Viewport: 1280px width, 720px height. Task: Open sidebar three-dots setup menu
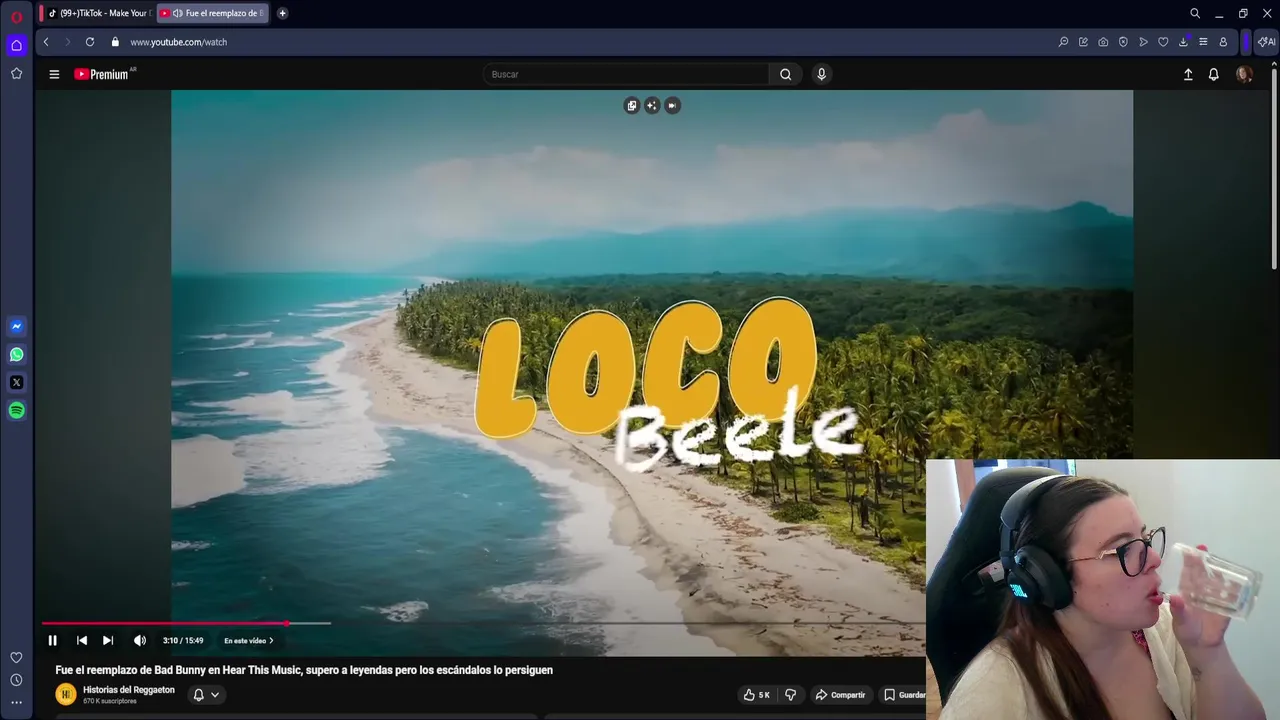click(16, 703)
